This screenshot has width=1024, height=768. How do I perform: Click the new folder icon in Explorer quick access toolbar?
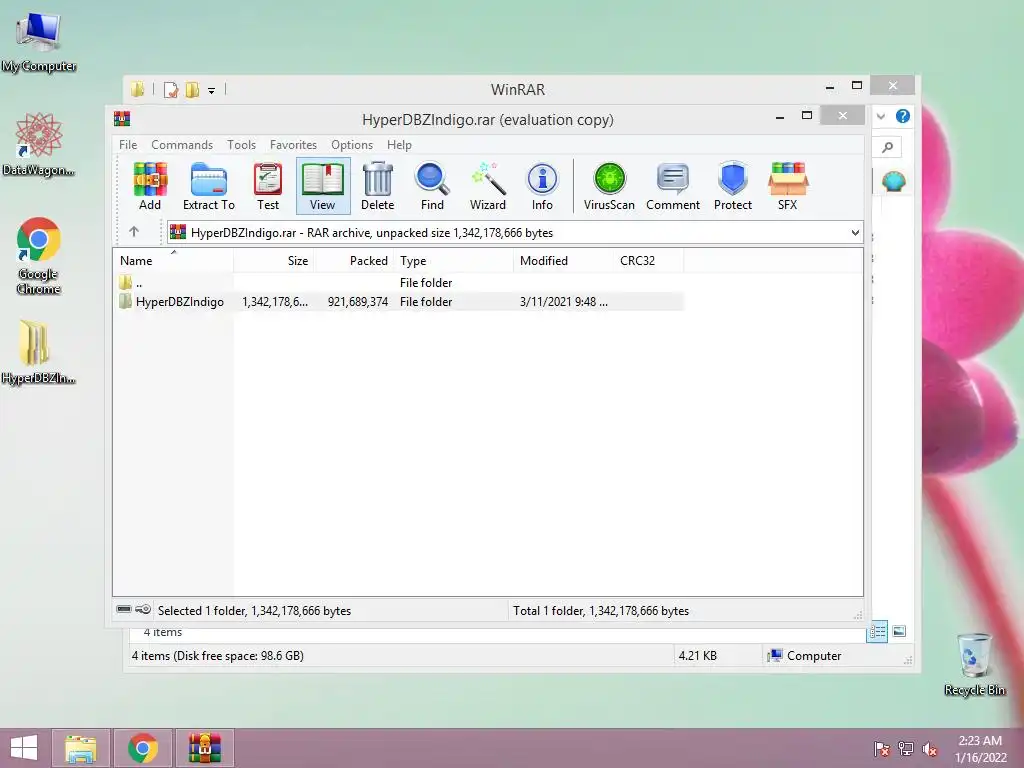pyautogui.click(x=192, y=89)
